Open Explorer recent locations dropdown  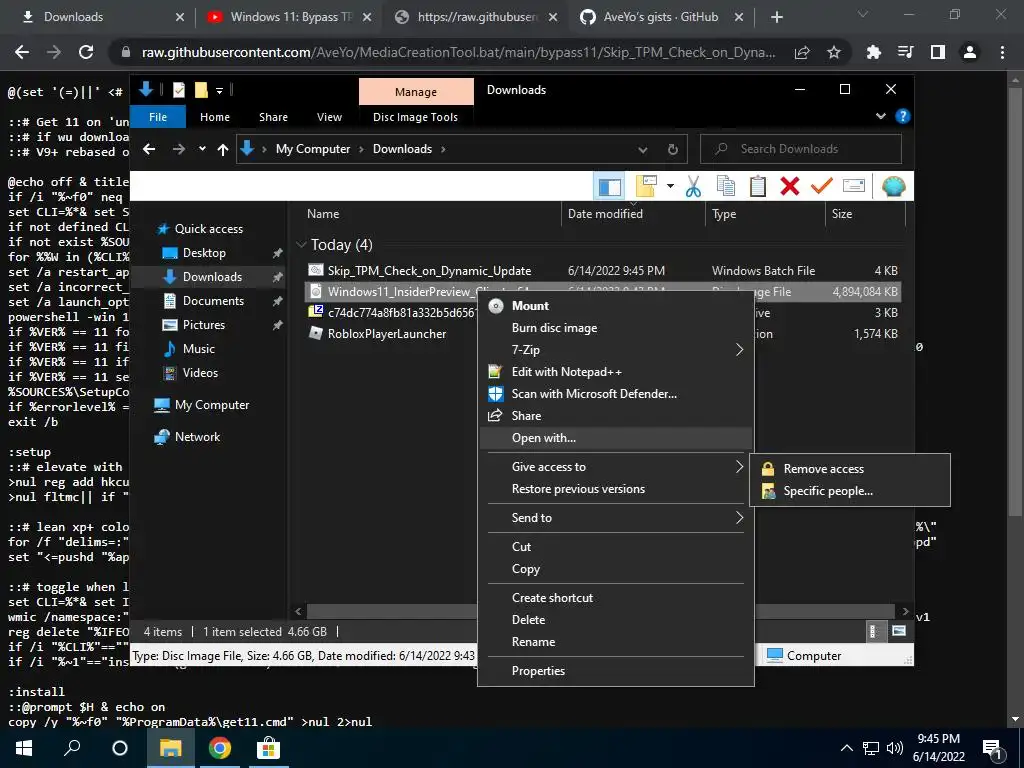(x=202, y=149)
